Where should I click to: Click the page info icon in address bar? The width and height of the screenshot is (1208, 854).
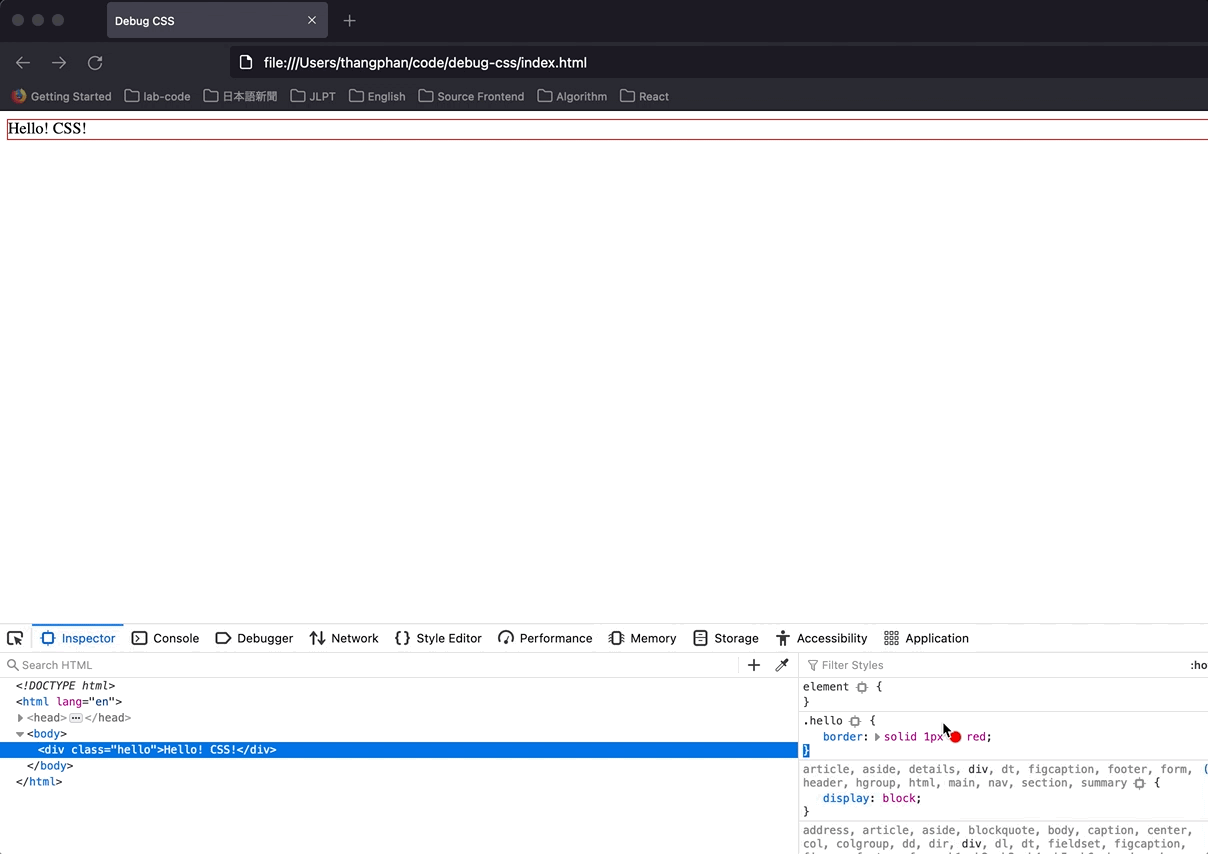246,63
